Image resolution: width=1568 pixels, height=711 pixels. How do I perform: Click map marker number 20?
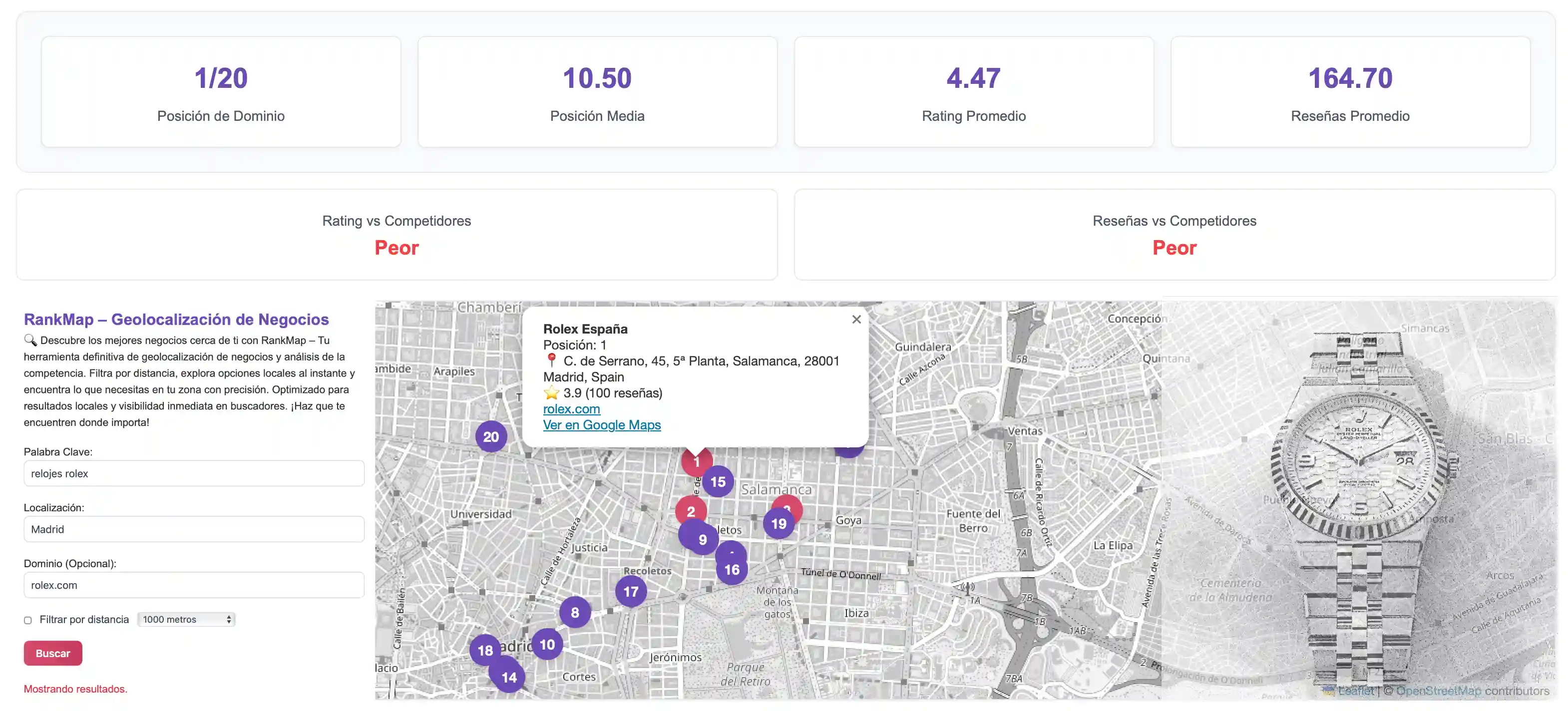click(x=490, y=436)
